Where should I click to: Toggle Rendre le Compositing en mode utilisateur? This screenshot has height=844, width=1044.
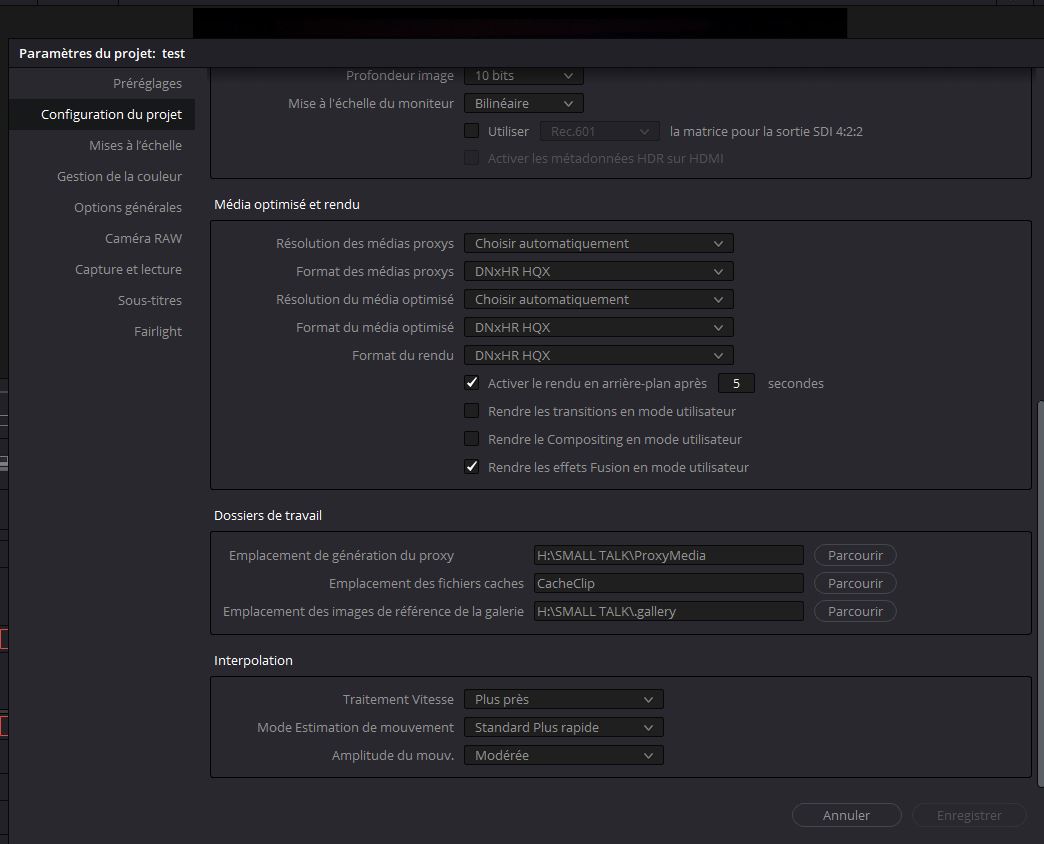[x=472, y=439]
